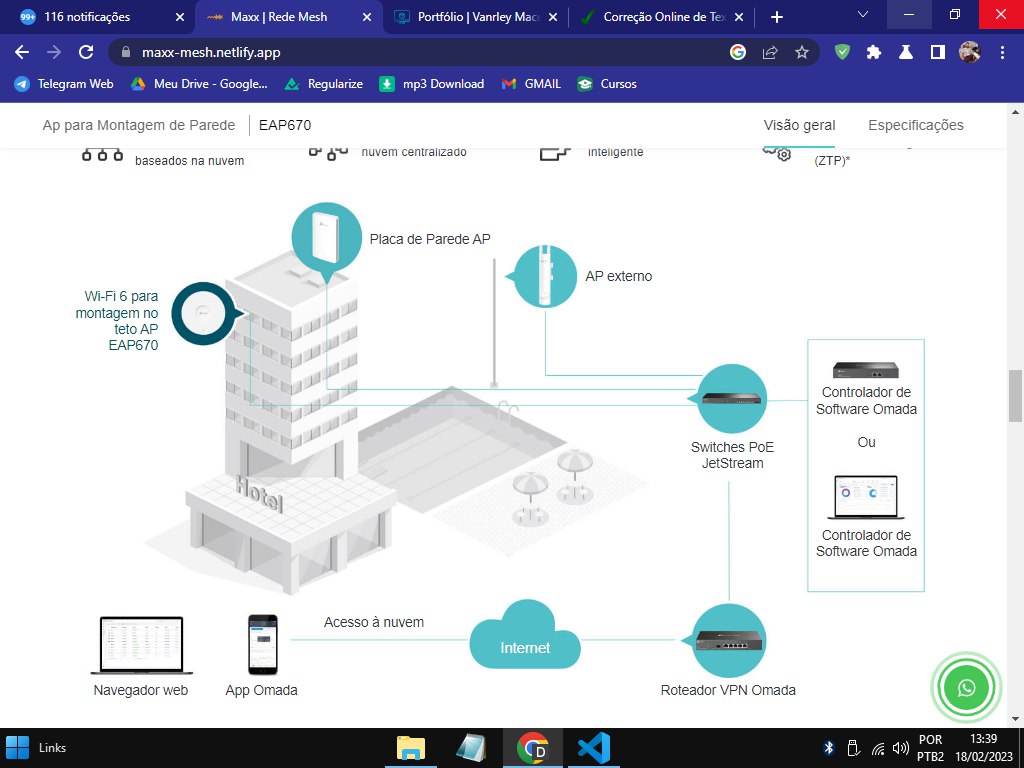Image resolution: width=1024 pixels, height=768 pixels.
Task: Click the Omada VPN router icon
Action: coord(728,641)
